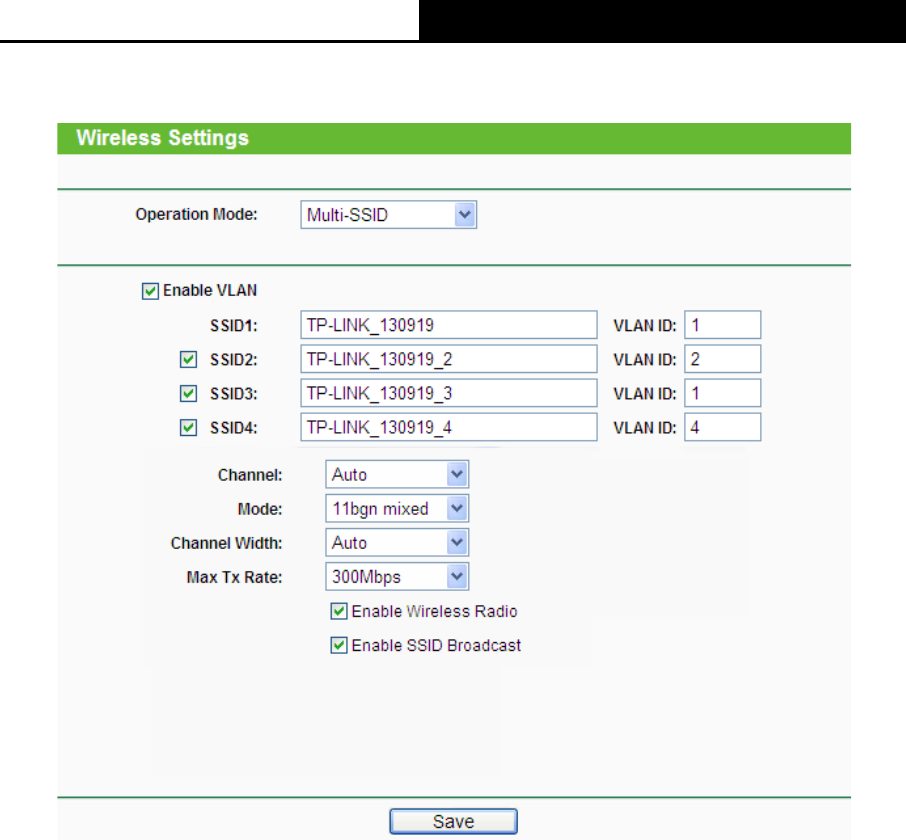Click the SSID1: label
The height and width of the screenshot is (840, 906).
point(234,326)
